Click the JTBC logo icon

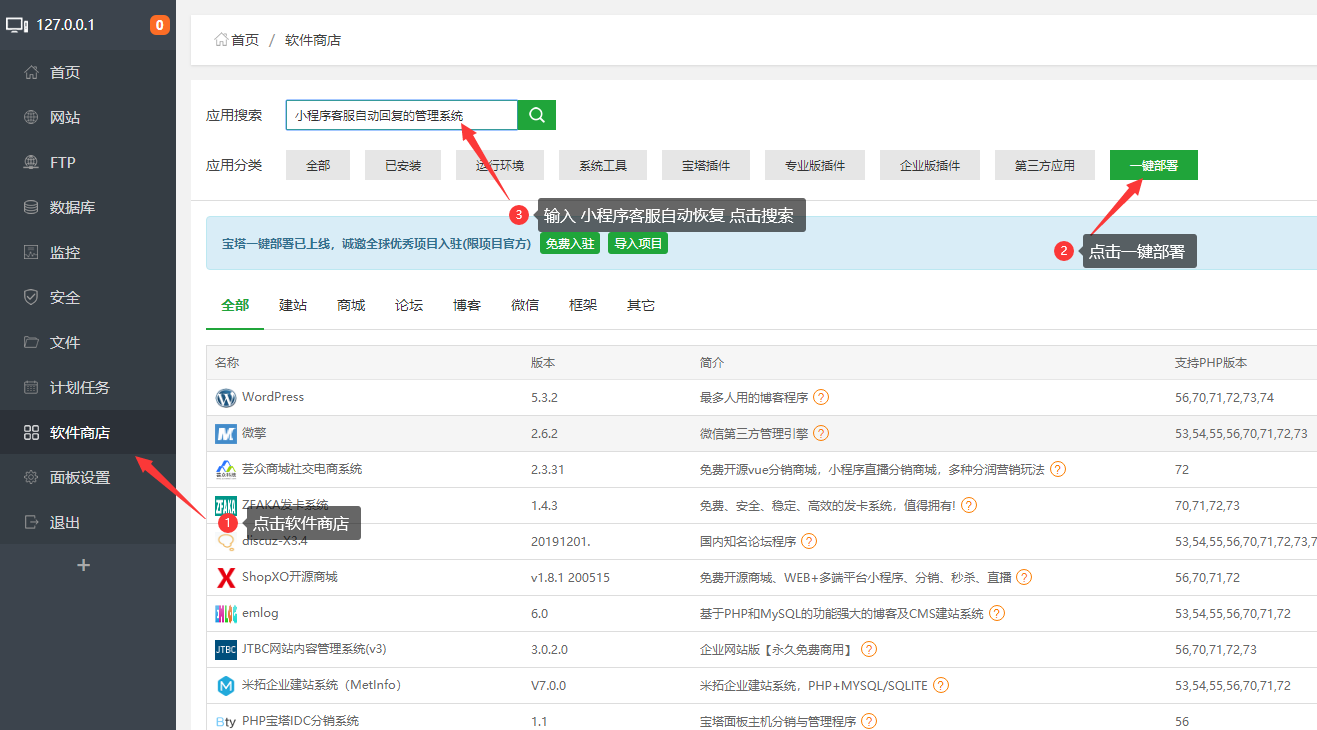[226, 650]
